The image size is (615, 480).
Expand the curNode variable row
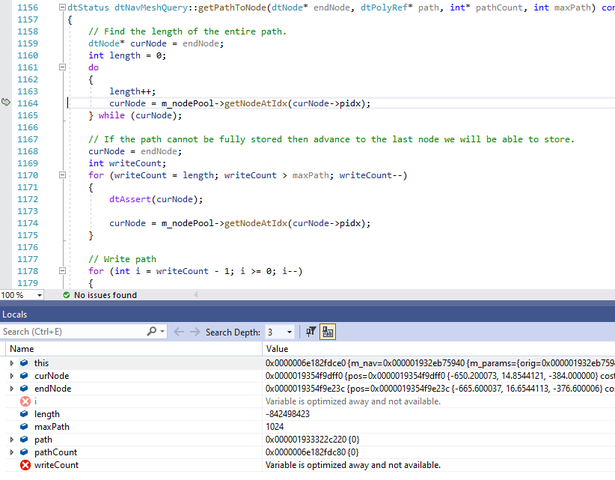point(11,376)
